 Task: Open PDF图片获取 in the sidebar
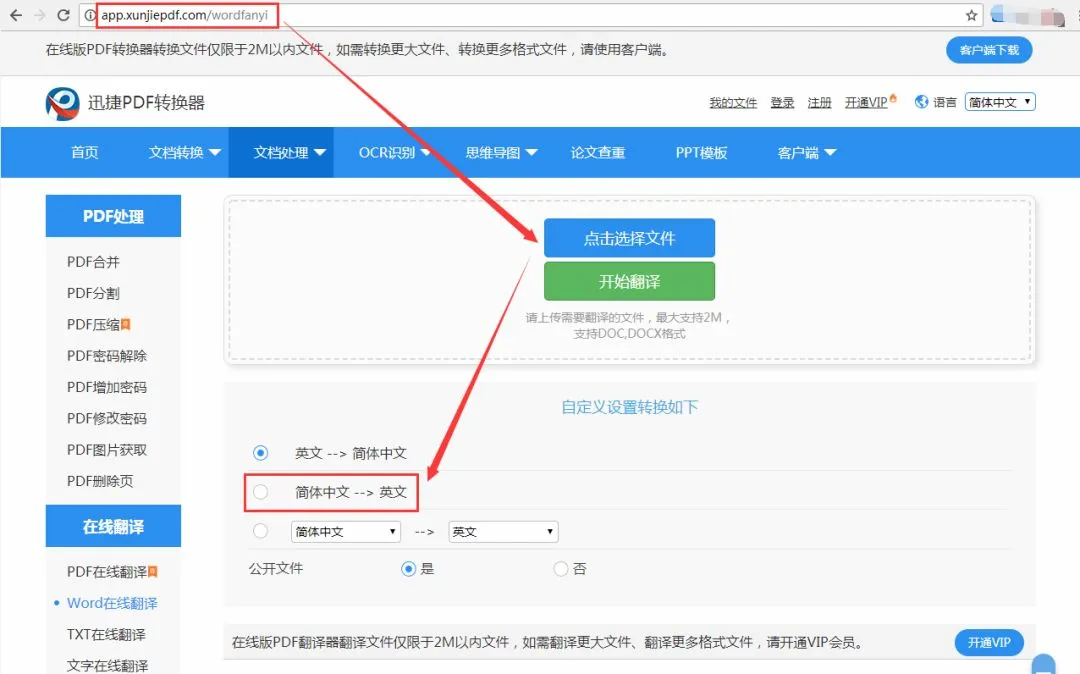[x=107, y=450]
